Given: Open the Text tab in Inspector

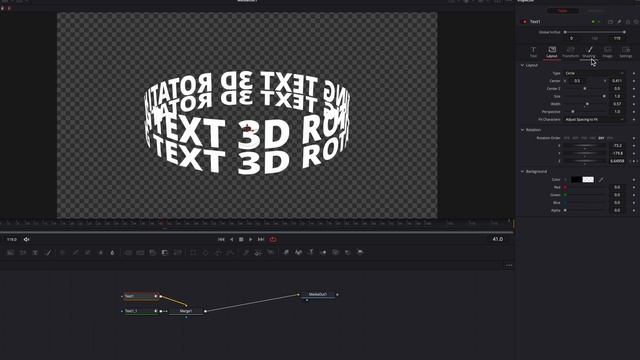Looking at the screenshot, I should (x=533, y=52).
